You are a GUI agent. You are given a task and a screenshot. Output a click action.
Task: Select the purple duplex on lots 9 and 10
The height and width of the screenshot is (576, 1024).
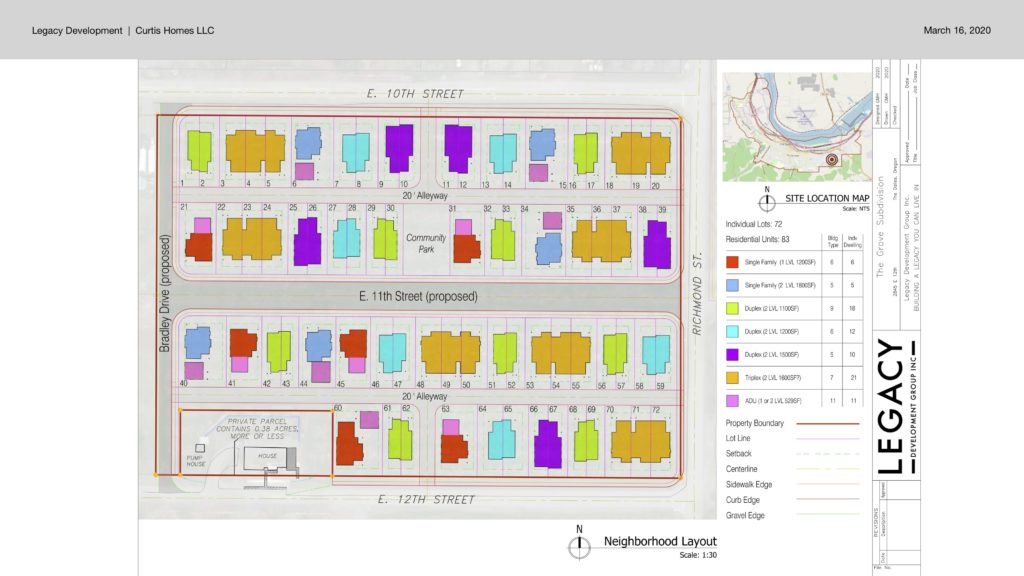pyautogui.click(x=399, y=148)
